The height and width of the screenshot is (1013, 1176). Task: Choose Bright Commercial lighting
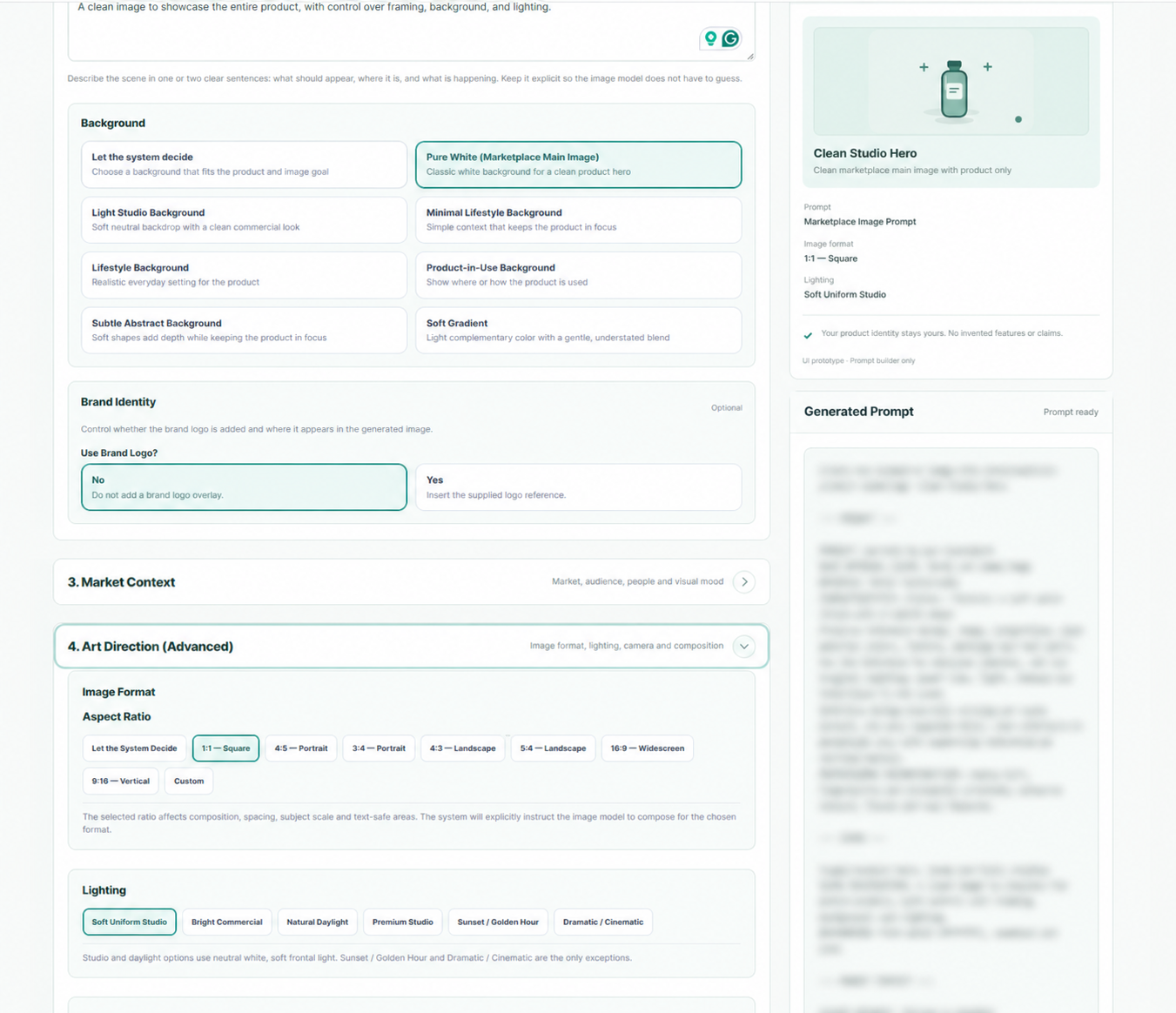tap(227, 922)
